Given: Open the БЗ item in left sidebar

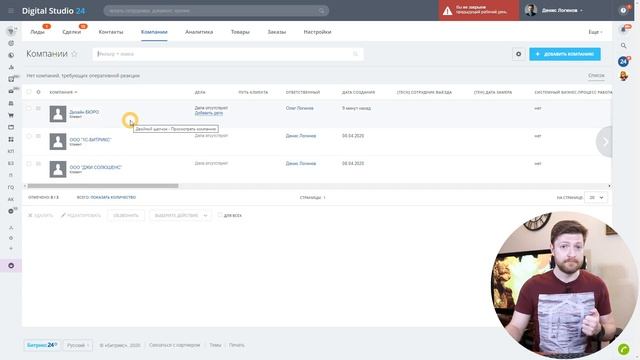Looking at the screenshot, I should [11, 163].
